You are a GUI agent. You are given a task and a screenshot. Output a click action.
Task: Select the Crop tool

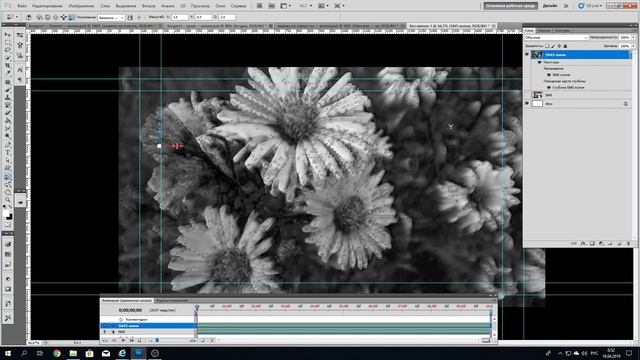point(8,66)
